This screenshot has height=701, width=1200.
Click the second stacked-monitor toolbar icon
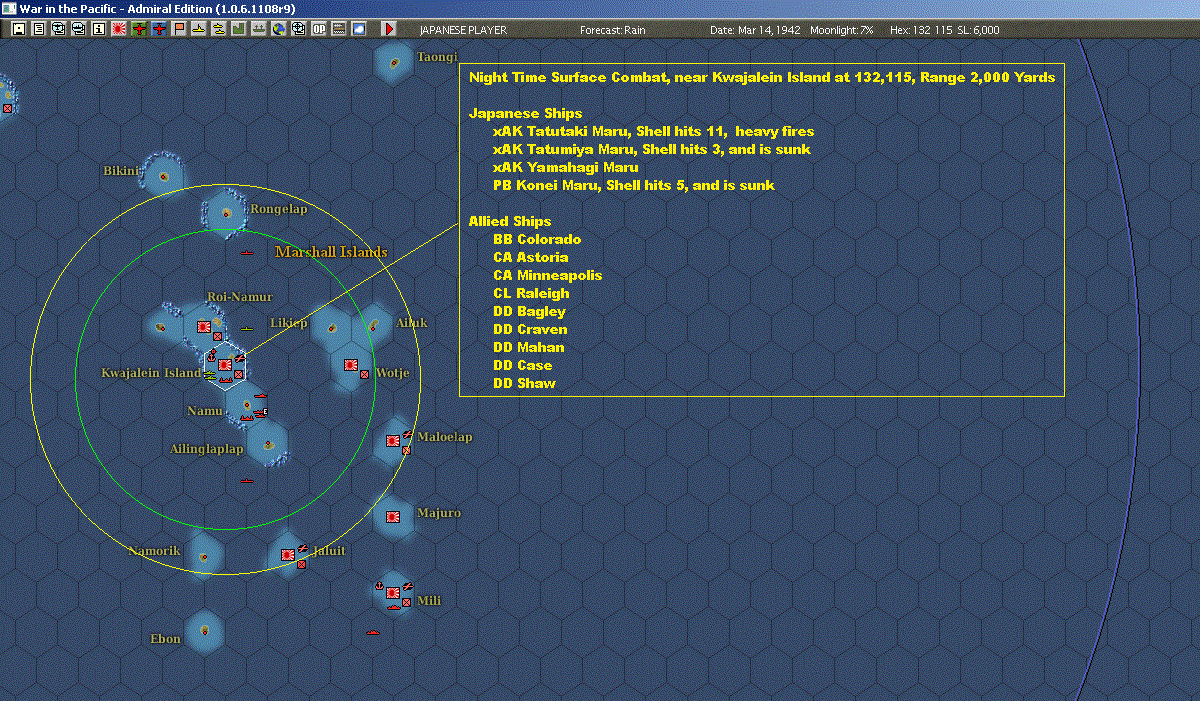(x=79, y=29)
